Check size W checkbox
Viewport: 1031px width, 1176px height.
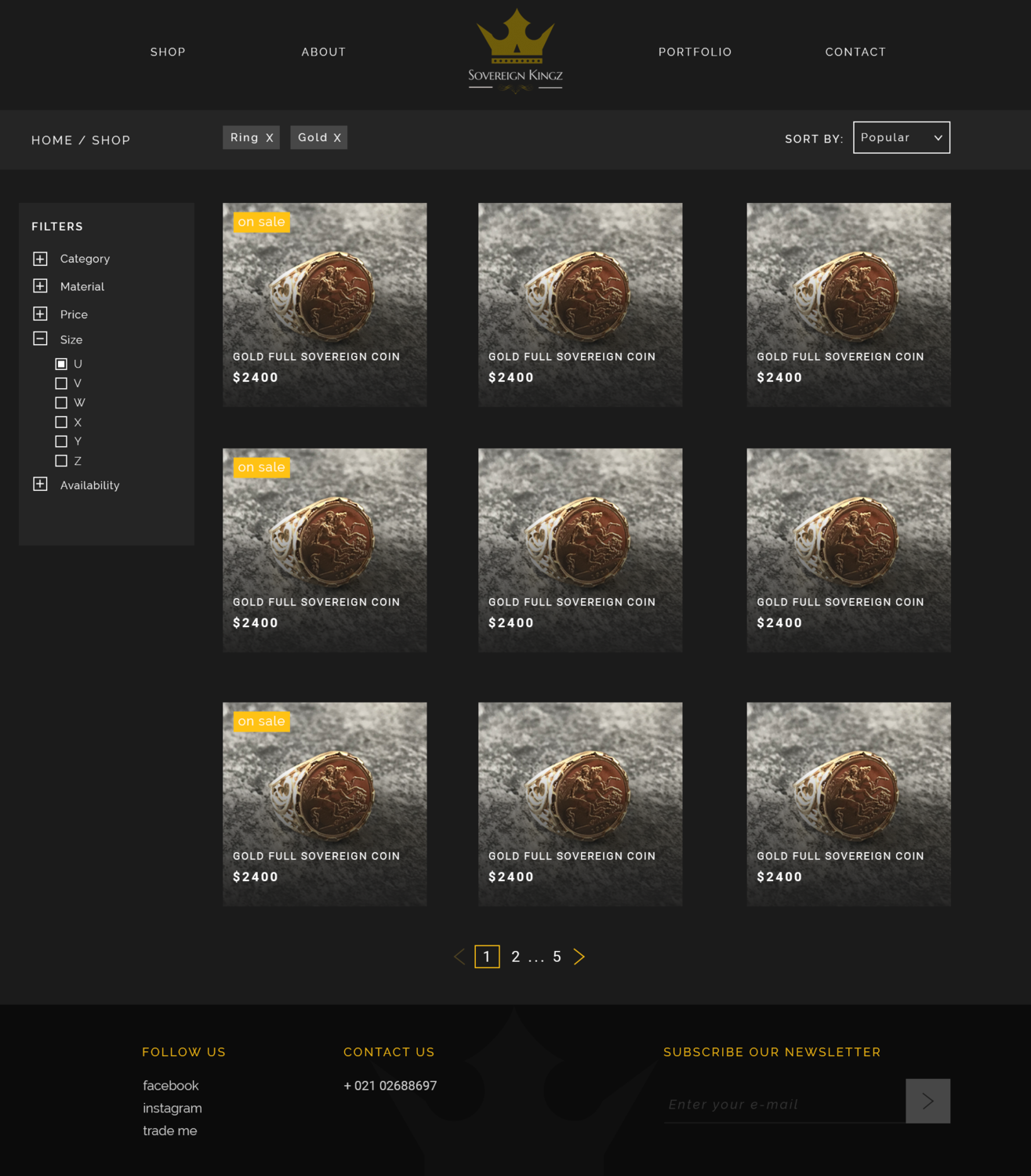pos(61,403)
